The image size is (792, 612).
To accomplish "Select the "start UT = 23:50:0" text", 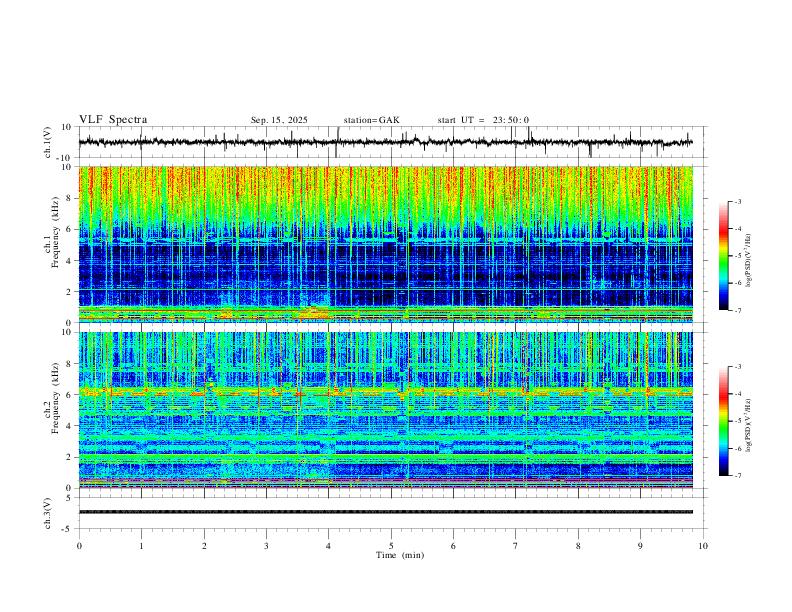I will point(483,120).
